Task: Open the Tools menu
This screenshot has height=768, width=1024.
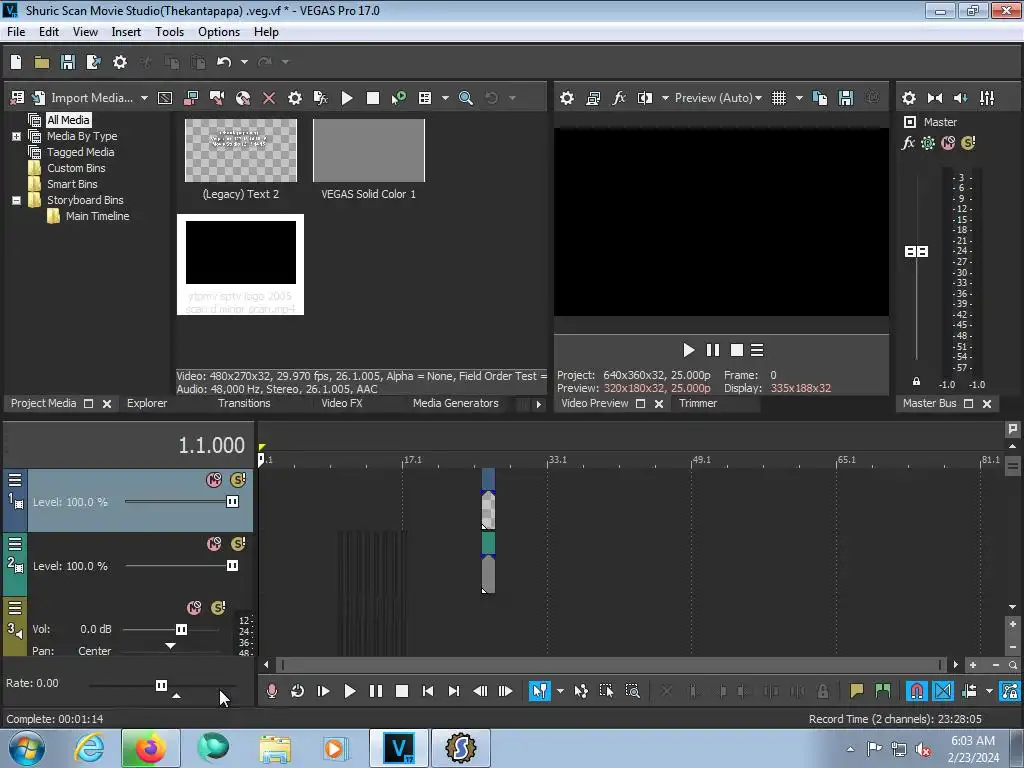Action: pos(169,32)
